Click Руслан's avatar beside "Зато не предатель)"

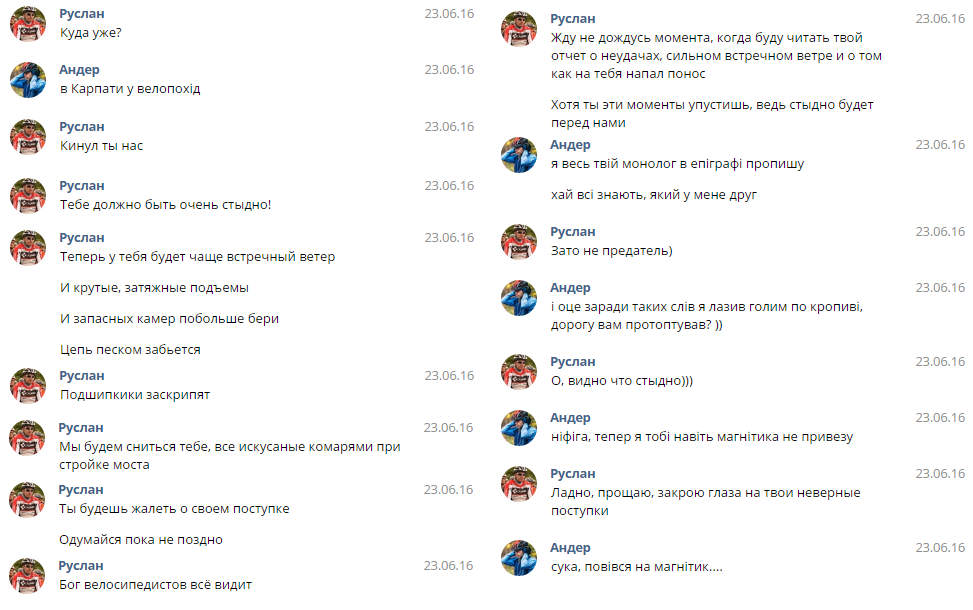(x=519, y=241)
